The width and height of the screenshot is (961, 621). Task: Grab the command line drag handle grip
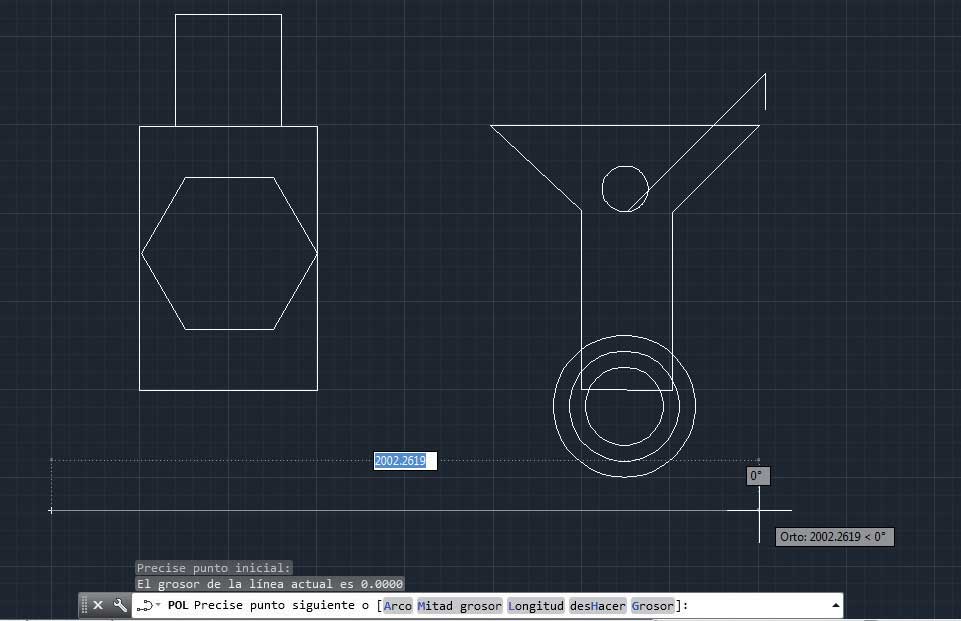pyautogui.click(x=85, y=606)
